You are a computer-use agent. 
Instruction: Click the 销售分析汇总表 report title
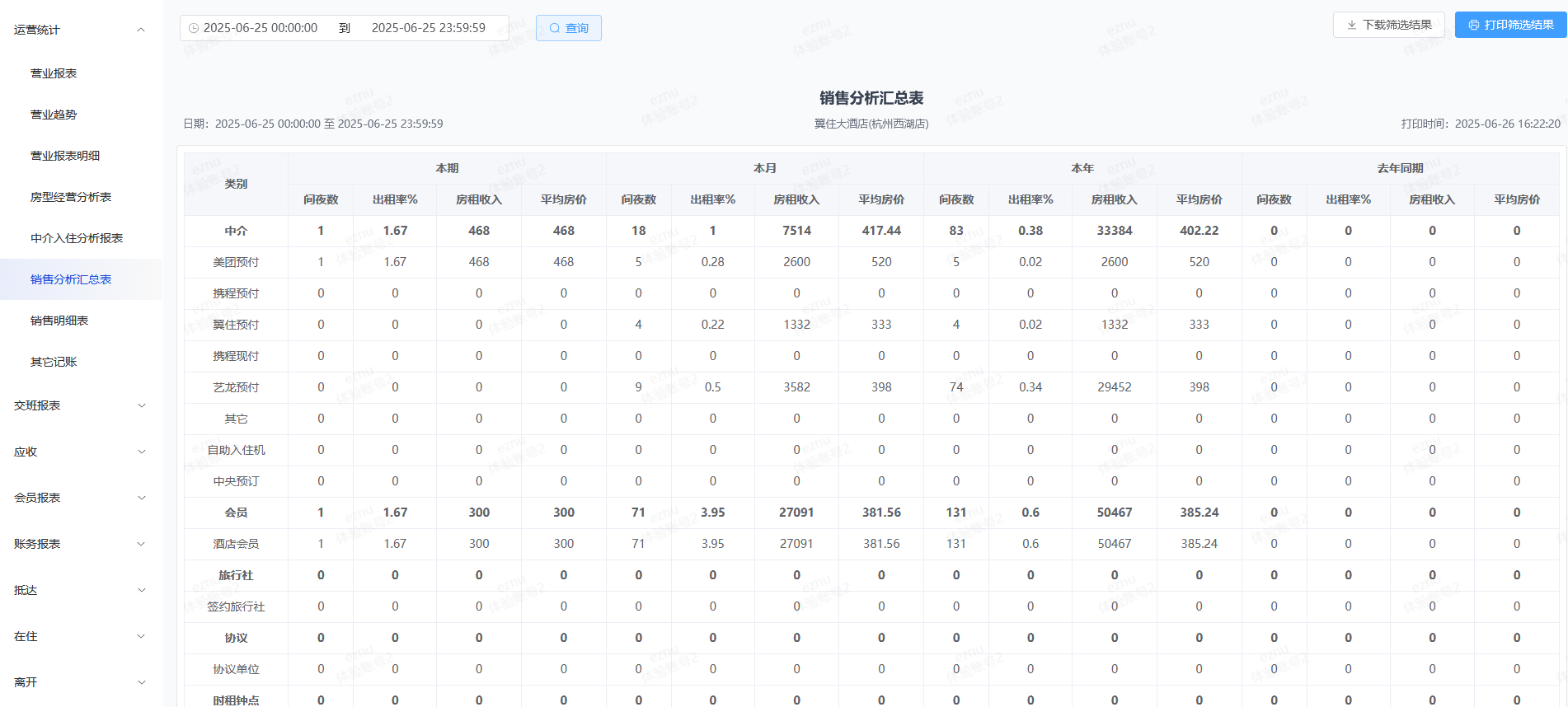[871, 98]
